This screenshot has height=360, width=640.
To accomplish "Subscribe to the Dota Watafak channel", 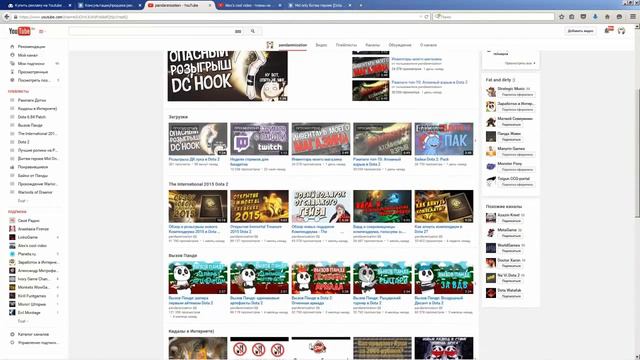I will tap(511, 296).
